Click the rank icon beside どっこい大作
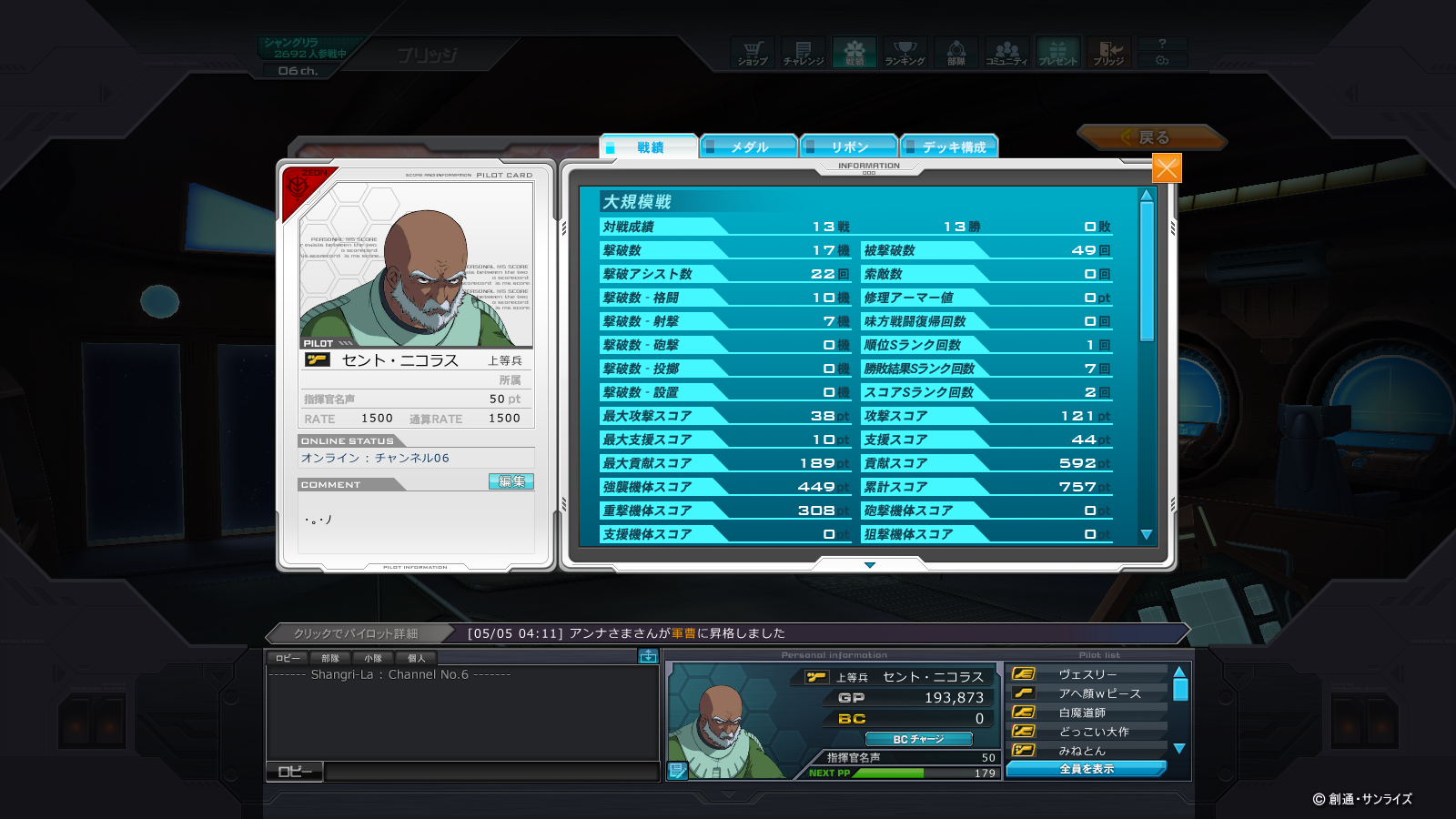The image size is (1456, 819). (x=1024, y=732)
